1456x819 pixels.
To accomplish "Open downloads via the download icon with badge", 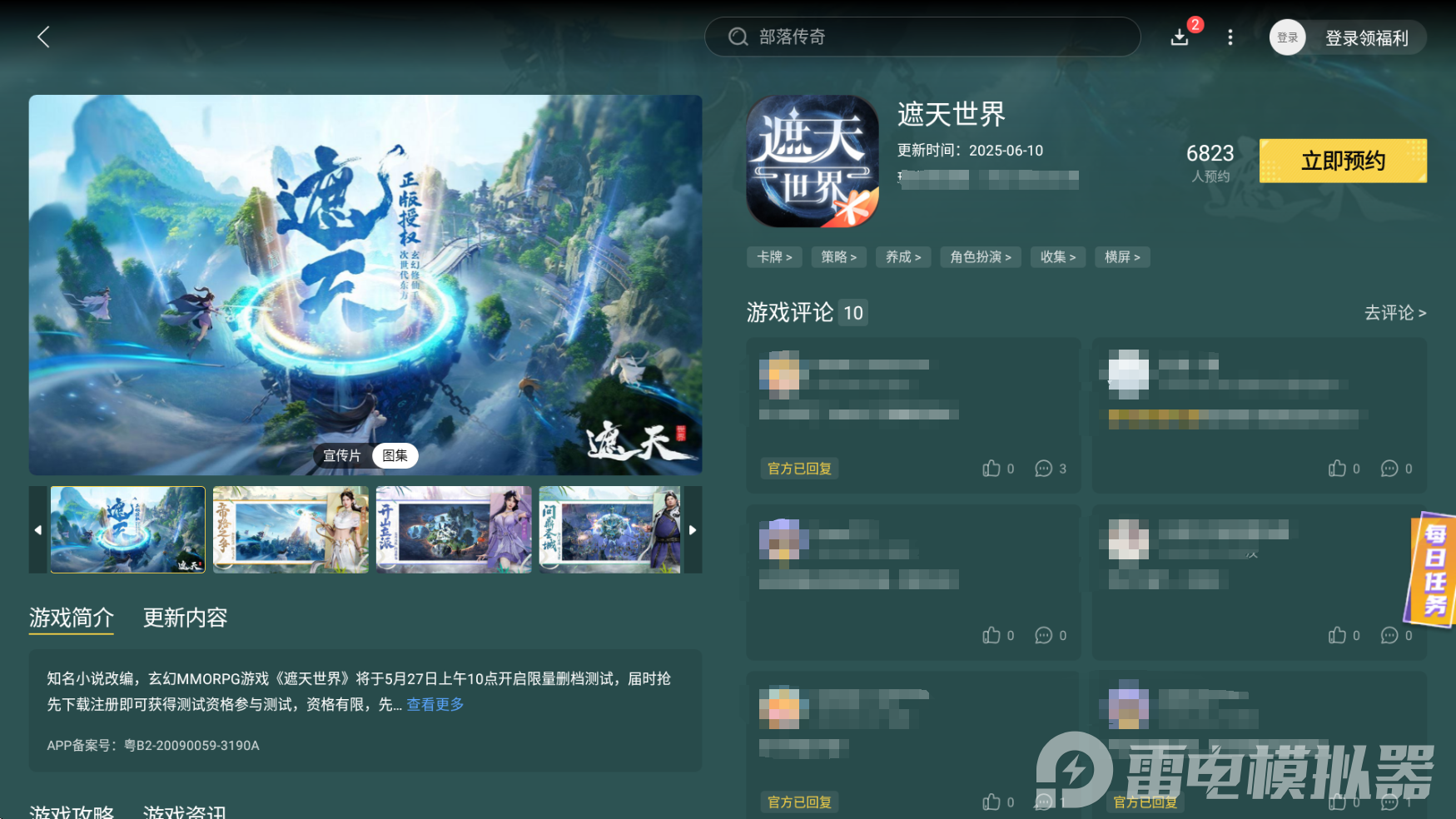I will point(1180,37).
